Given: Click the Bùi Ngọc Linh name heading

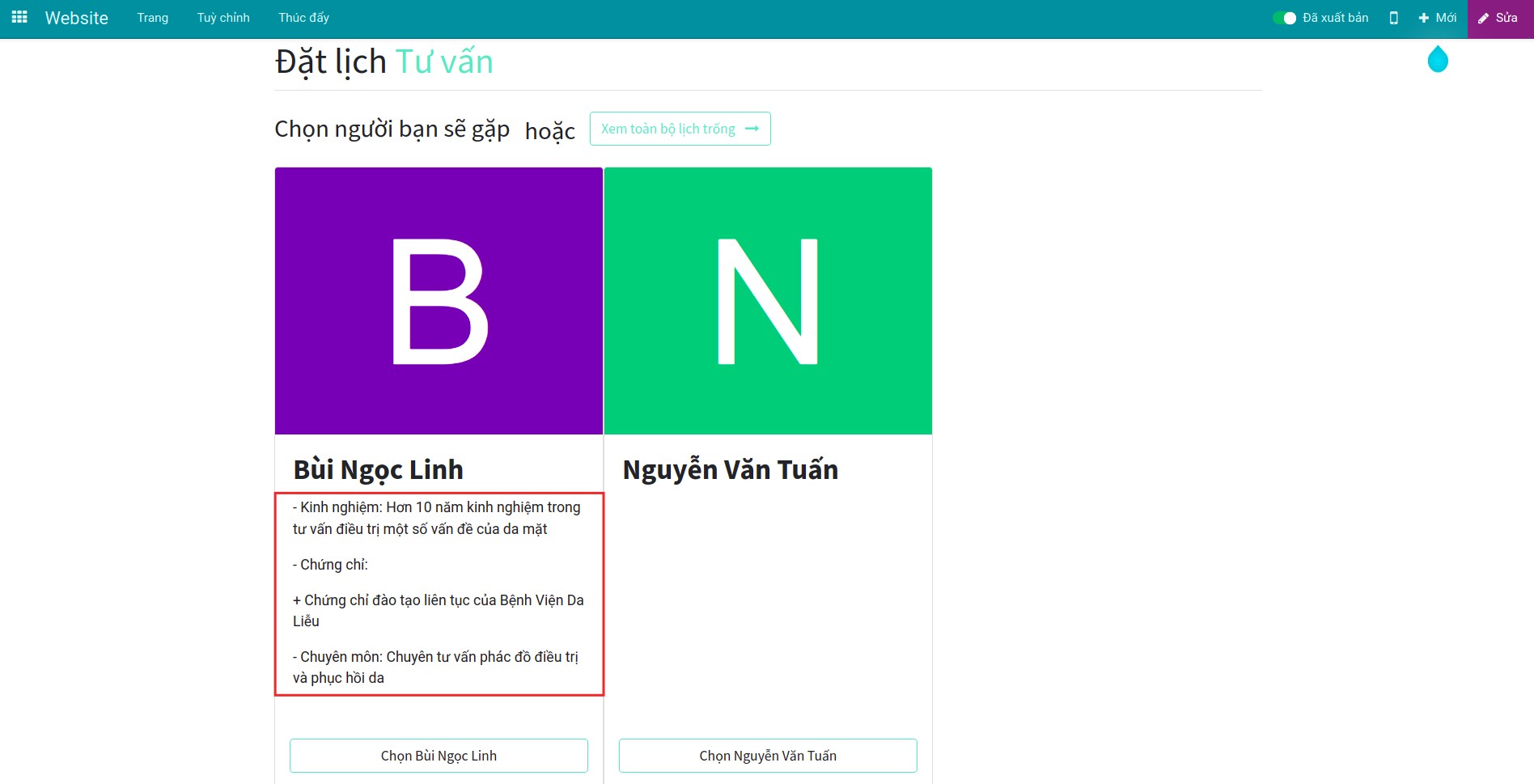Looking at the screenshot, I should click(x=379, y=469).
